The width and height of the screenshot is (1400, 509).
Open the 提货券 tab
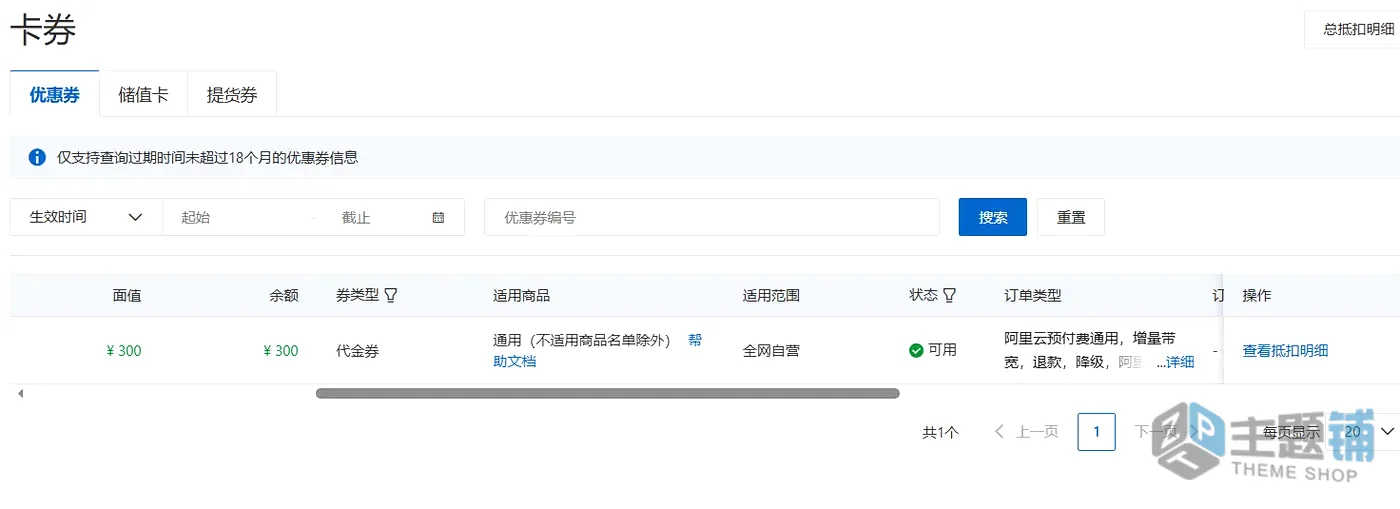pos(232,95)
